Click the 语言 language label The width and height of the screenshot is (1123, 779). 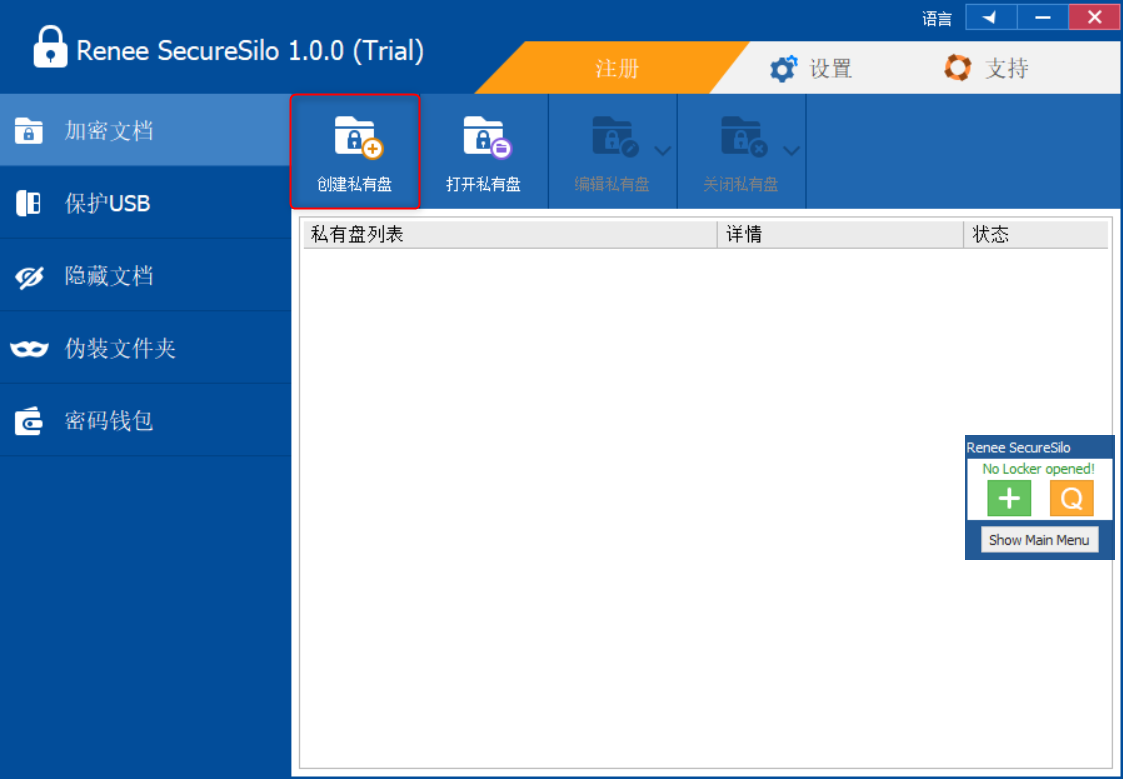(937, 19)
